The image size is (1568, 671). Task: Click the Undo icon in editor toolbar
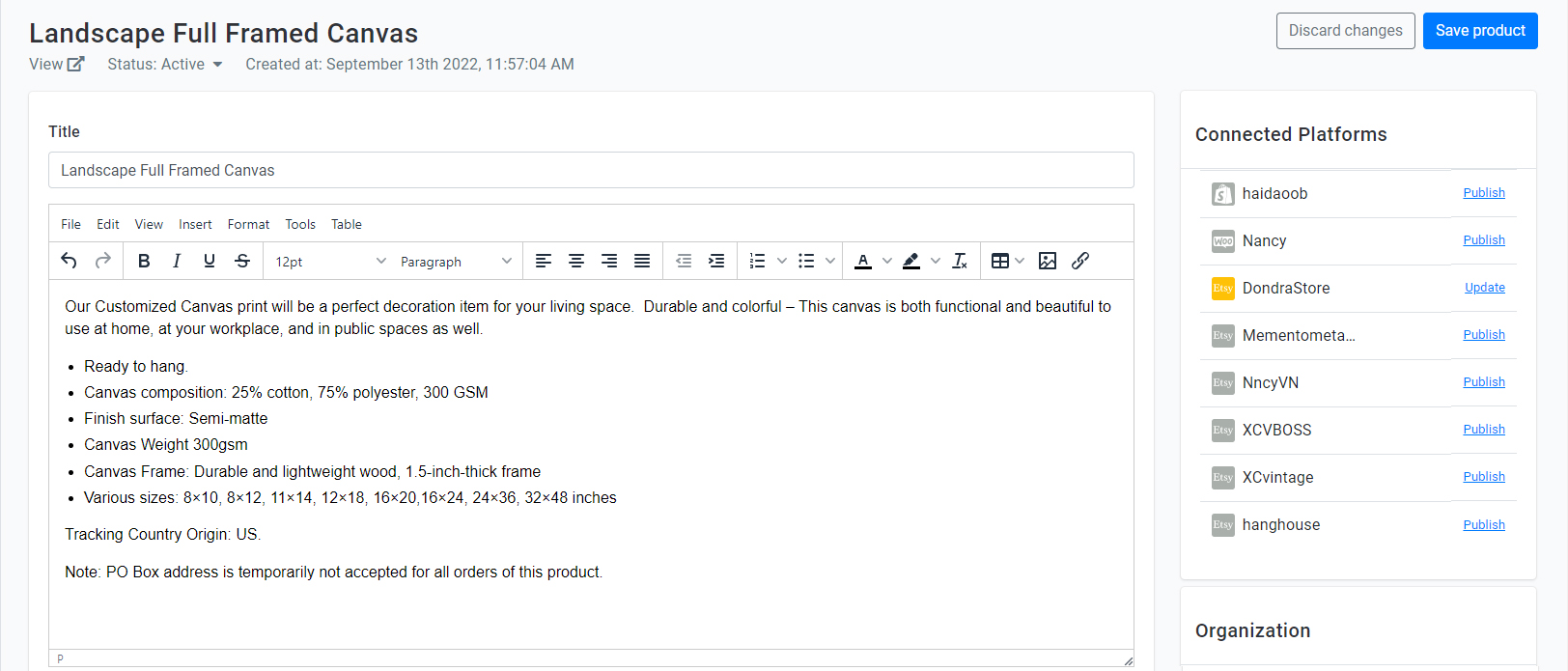coord(69,261)
